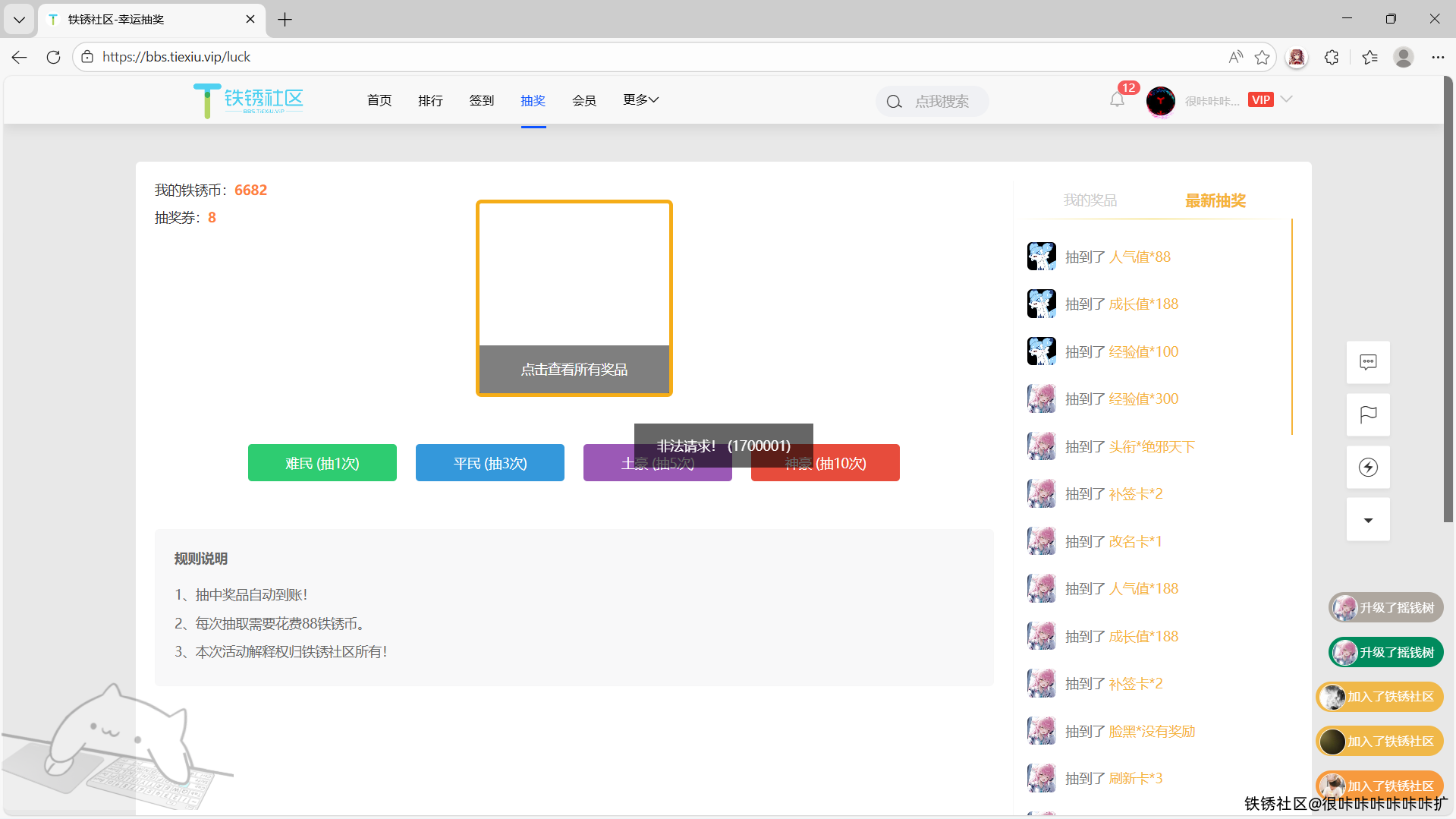1456x819 pixels.
Task: Click the flag icon in the sidebar
Action: point(1368,414)
